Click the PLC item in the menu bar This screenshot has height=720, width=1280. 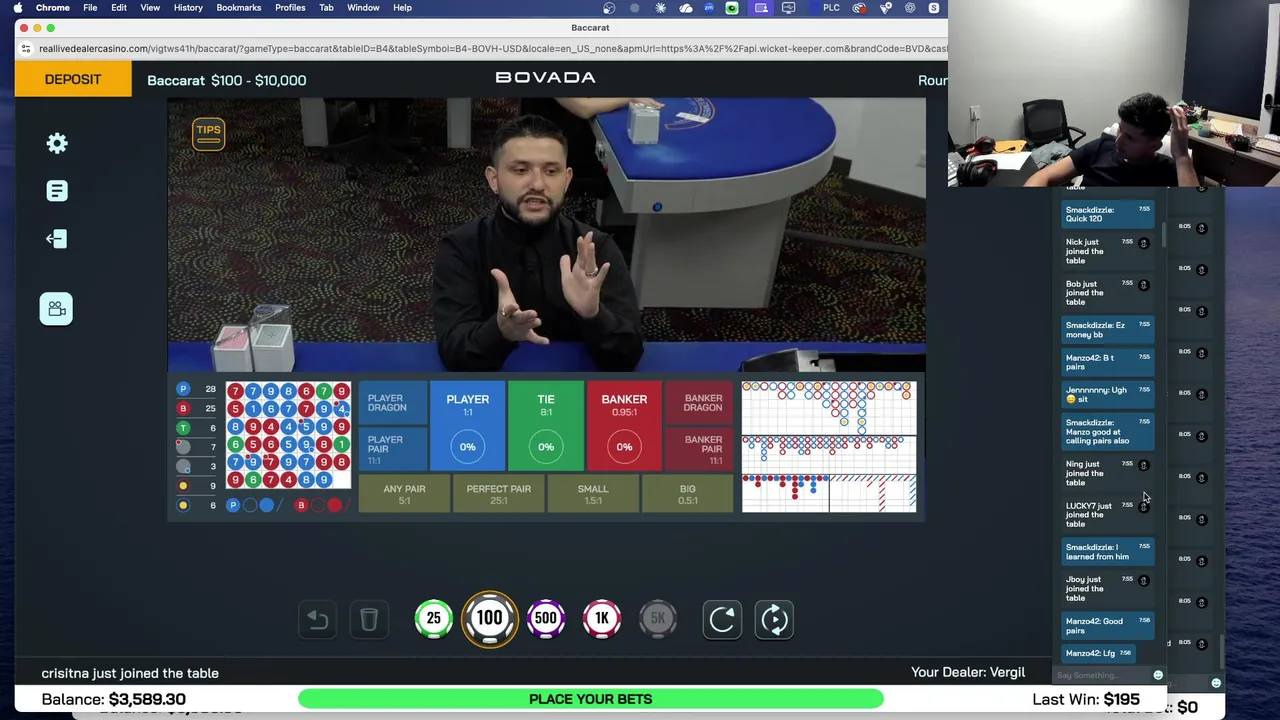click(831, 8)
